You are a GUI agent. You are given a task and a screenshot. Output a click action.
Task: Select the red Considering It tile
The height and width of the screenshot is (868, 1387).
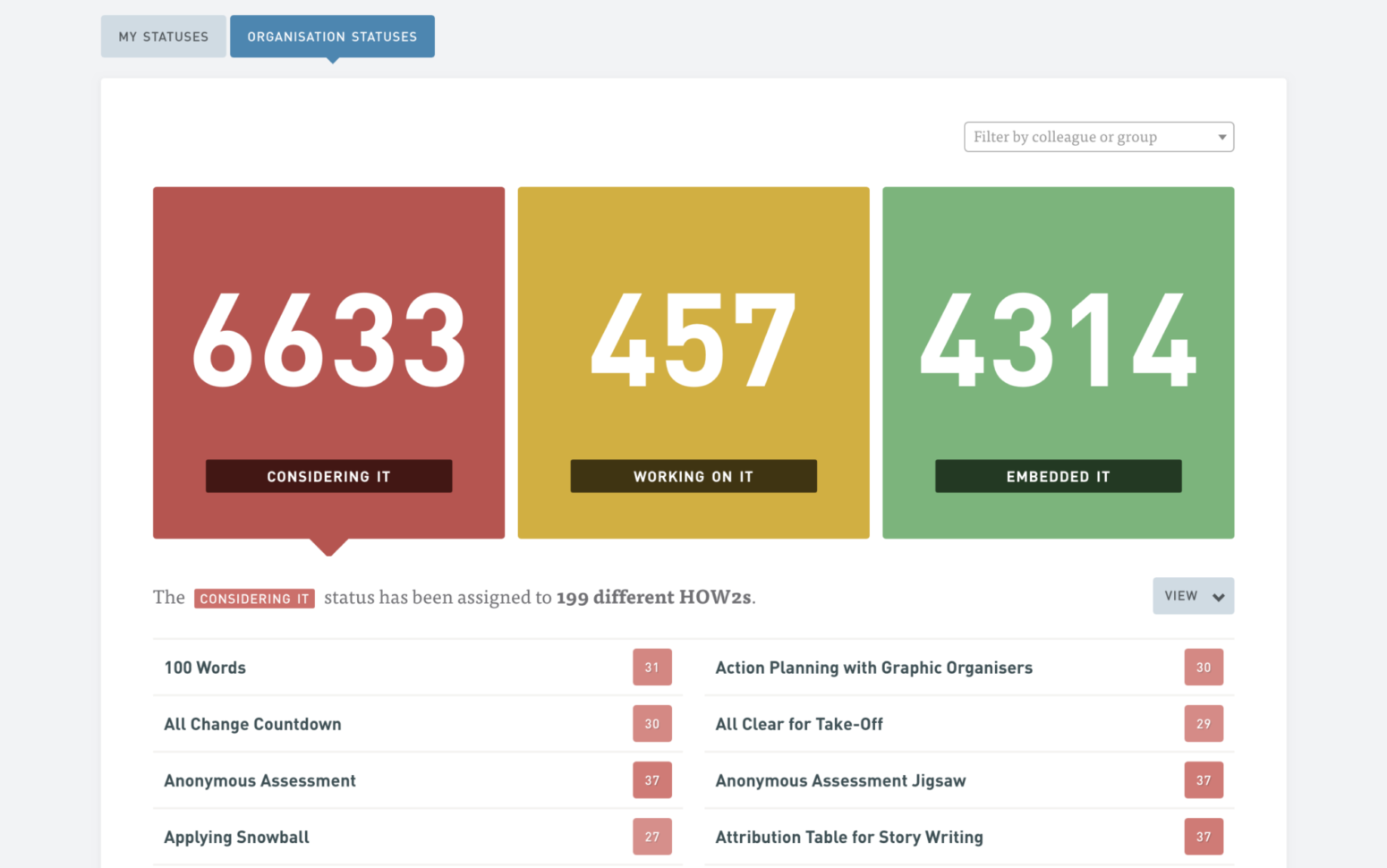coord(328,362)
